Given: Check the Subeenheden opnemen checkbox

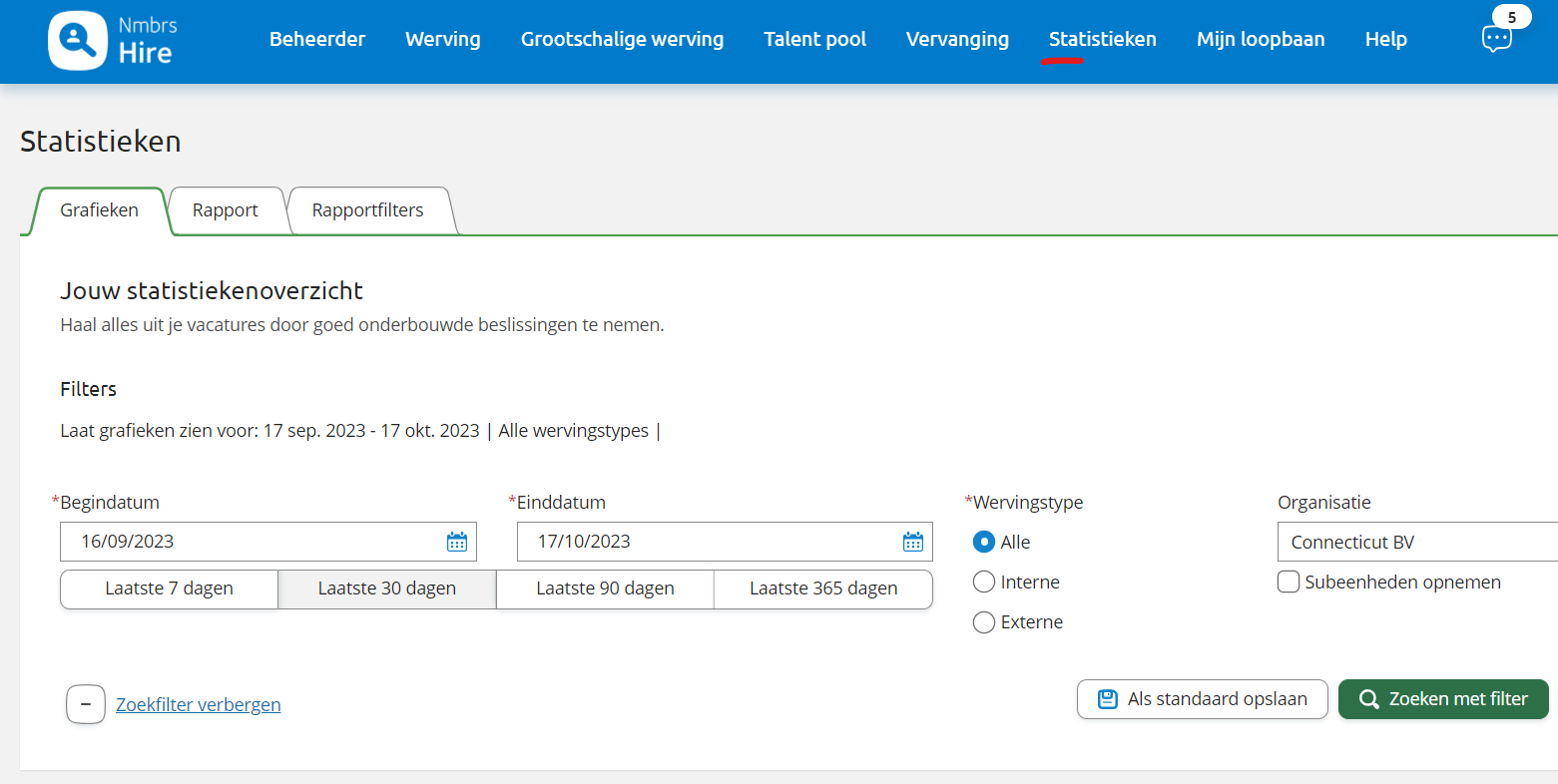Looking at the screenshot, I should click(x=1289, y=582).
